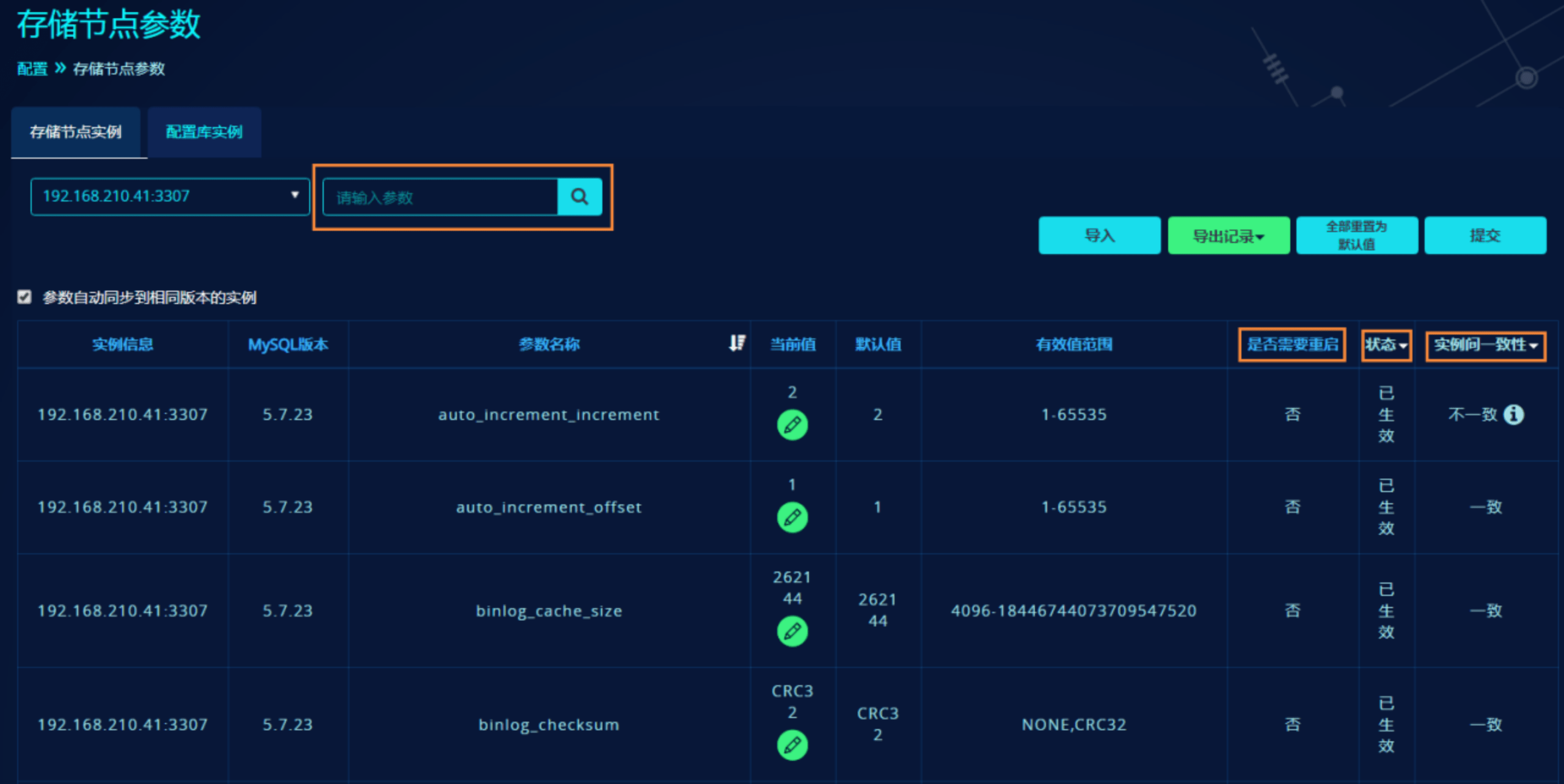
Task: Toggle 参数自动同步到相同版本的实例 checkbox
Action: pos(24,297)
